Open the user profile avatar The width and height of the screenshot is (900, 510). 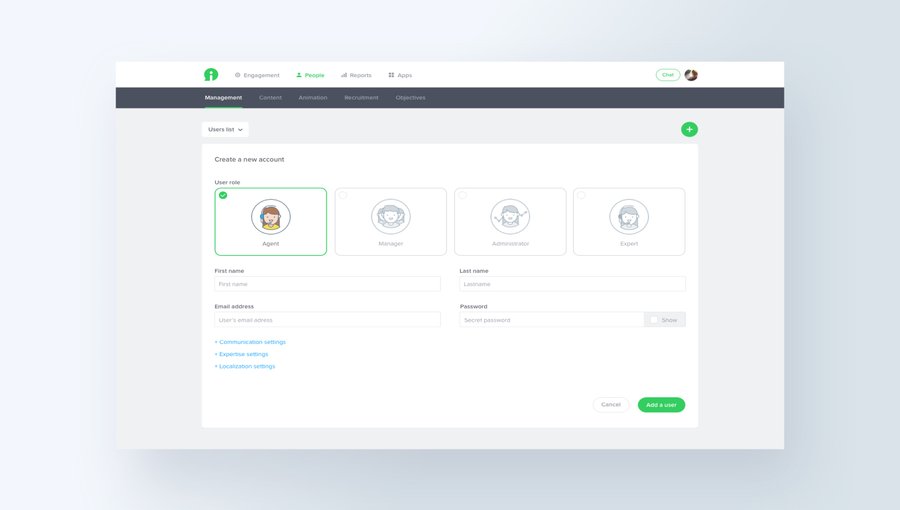(x=691, y=75)
